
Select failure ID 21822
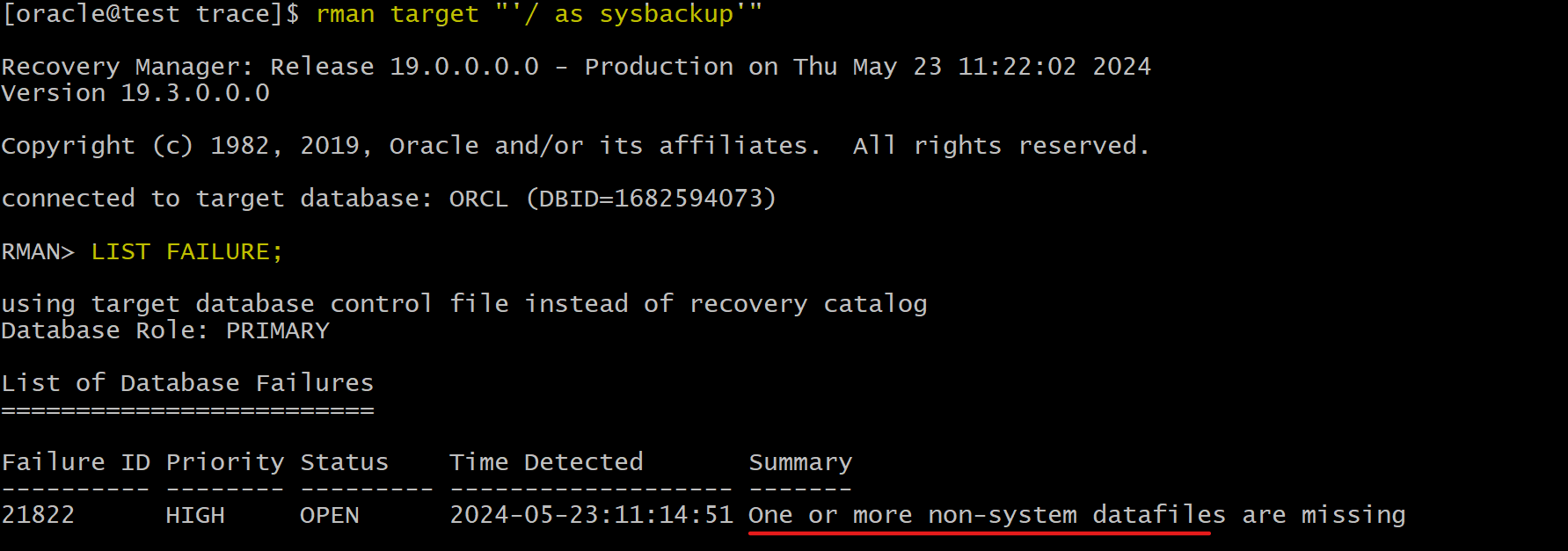pos(38,515)
